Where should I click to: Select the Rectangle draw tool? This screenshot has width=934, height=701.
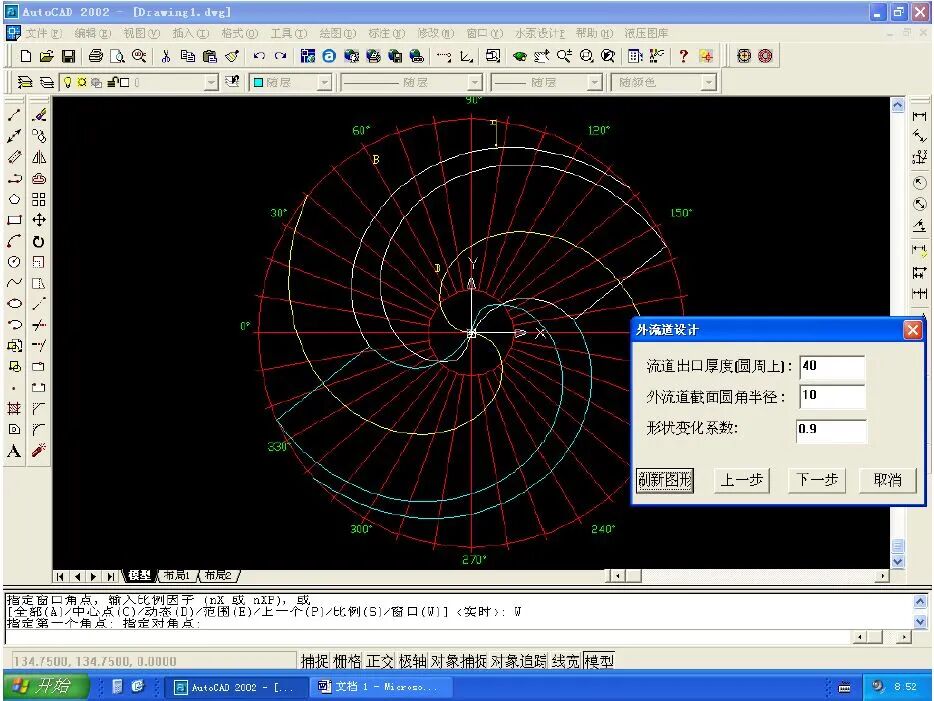(14, 220)
